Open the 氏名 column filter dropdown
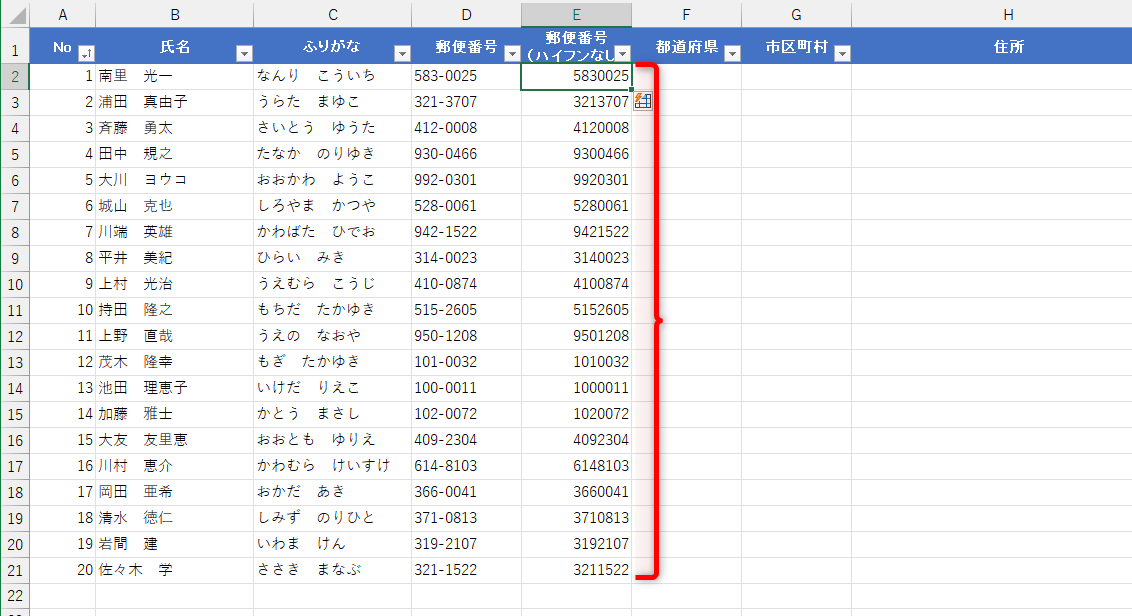 click(x=244, y=53)
